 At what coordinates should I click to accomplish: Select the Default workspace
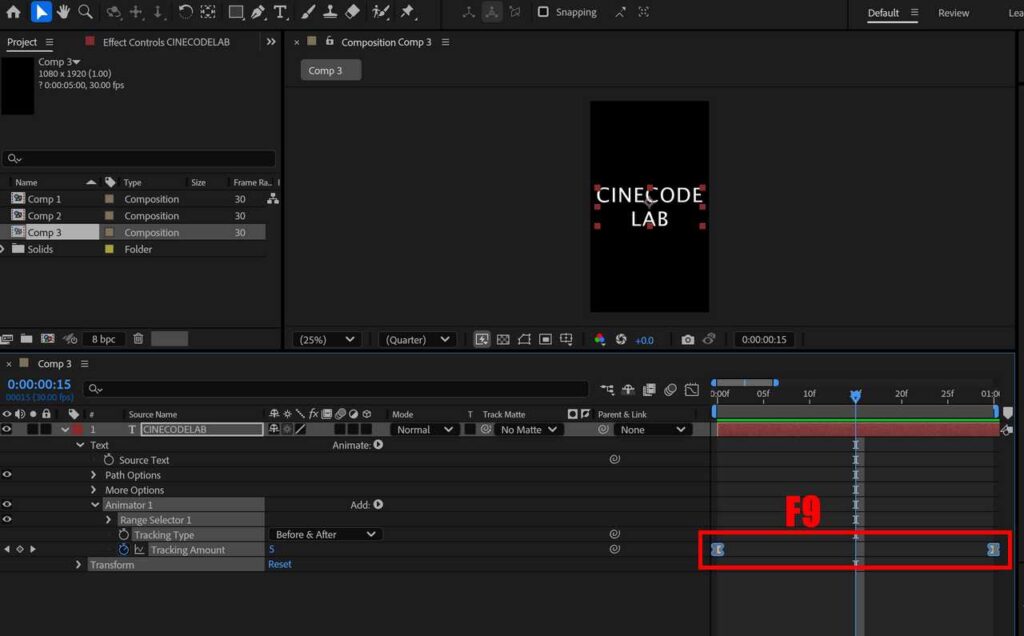pos(883,12)
